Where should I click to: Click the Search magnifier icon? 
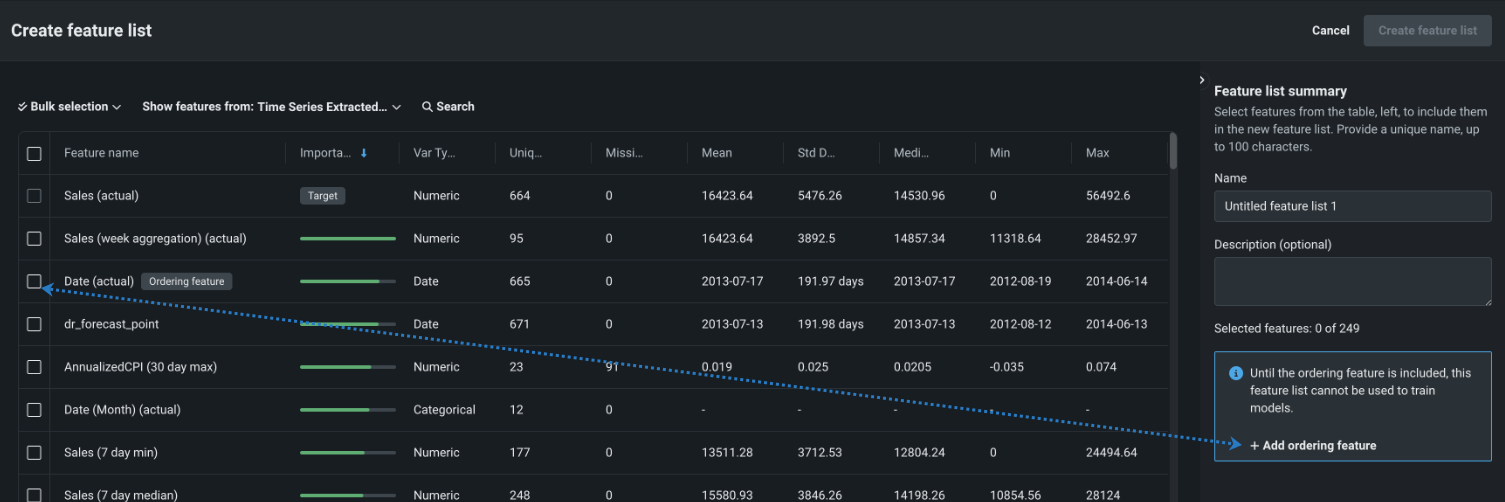pos(427,107)
